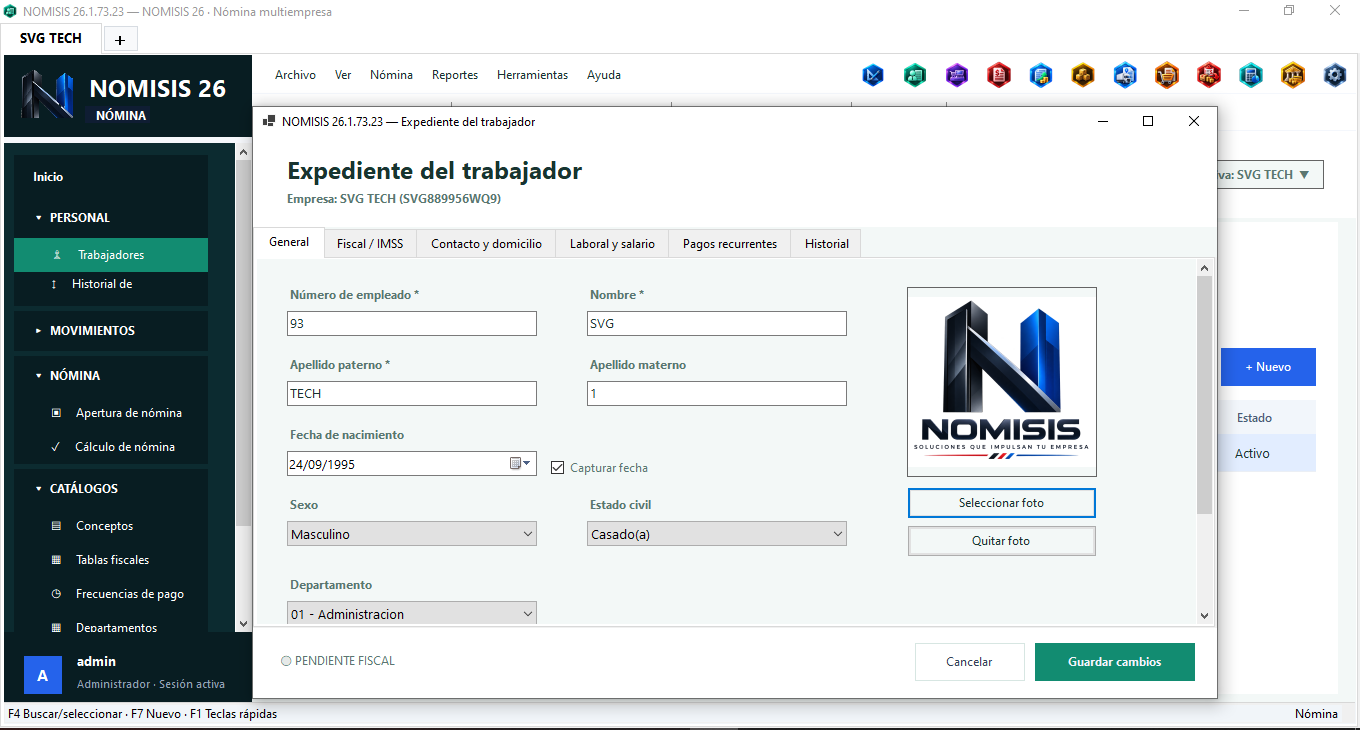Screen dimensions: 1360x730
Task: Open the SVG TECH company dropdown behind dialog
Action: pyautogui.click(x=1270, y=175)
